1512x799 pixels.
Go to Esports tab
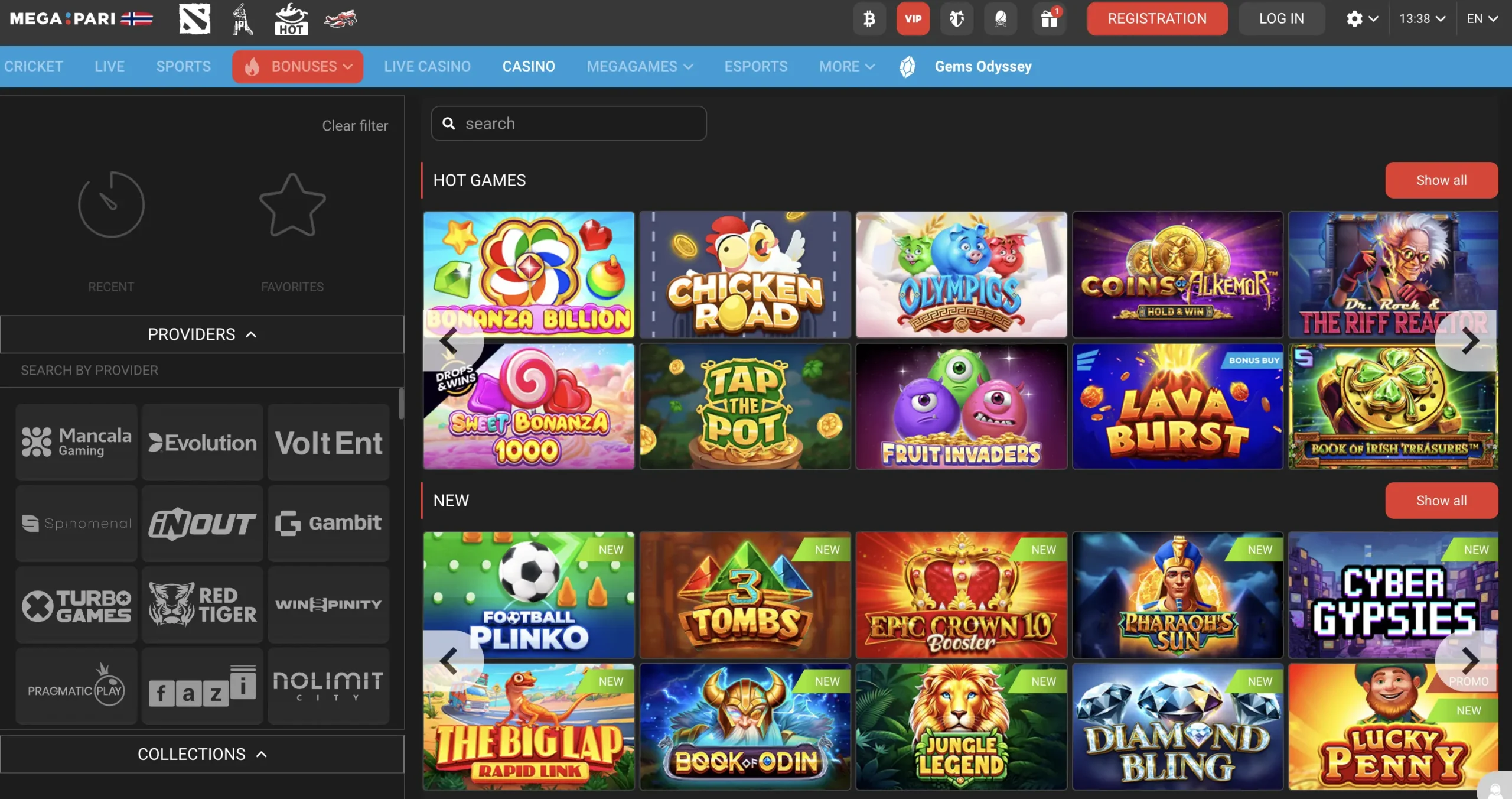756,67
